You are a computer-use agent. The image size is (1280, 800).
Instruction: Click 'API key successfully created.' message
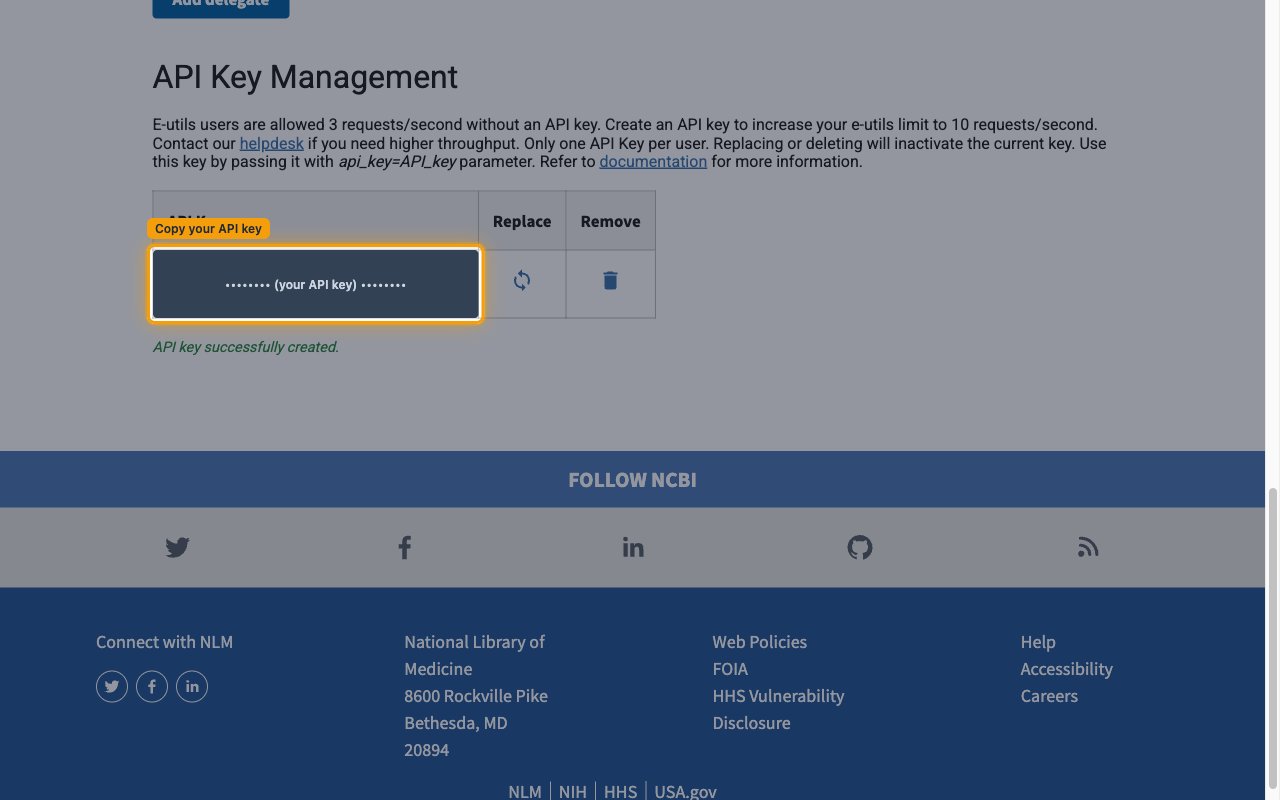tap(246, 347)
